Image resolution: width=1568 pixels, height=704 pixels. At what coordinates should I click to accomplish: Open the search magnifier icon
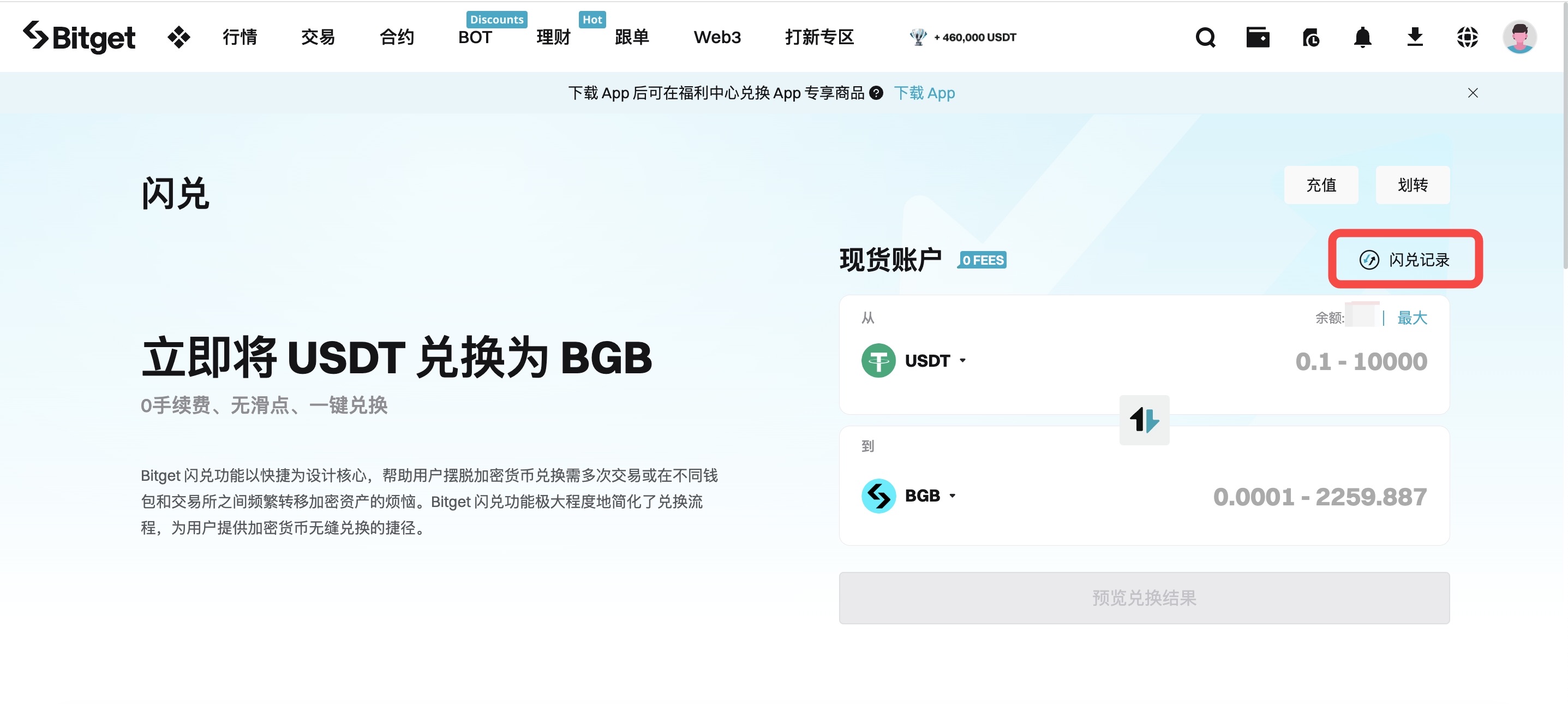point(1205,37)
